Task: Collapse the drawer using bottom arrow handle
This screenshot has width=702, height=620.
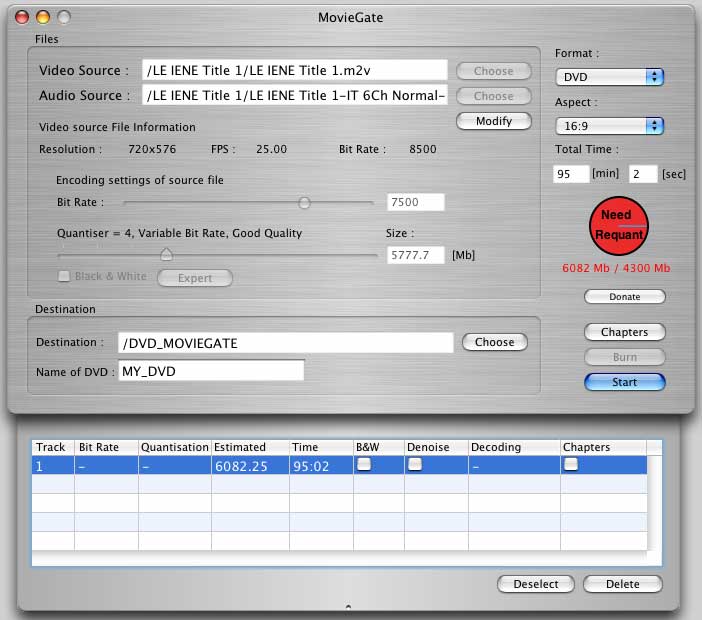Action: tap(347, 606)
